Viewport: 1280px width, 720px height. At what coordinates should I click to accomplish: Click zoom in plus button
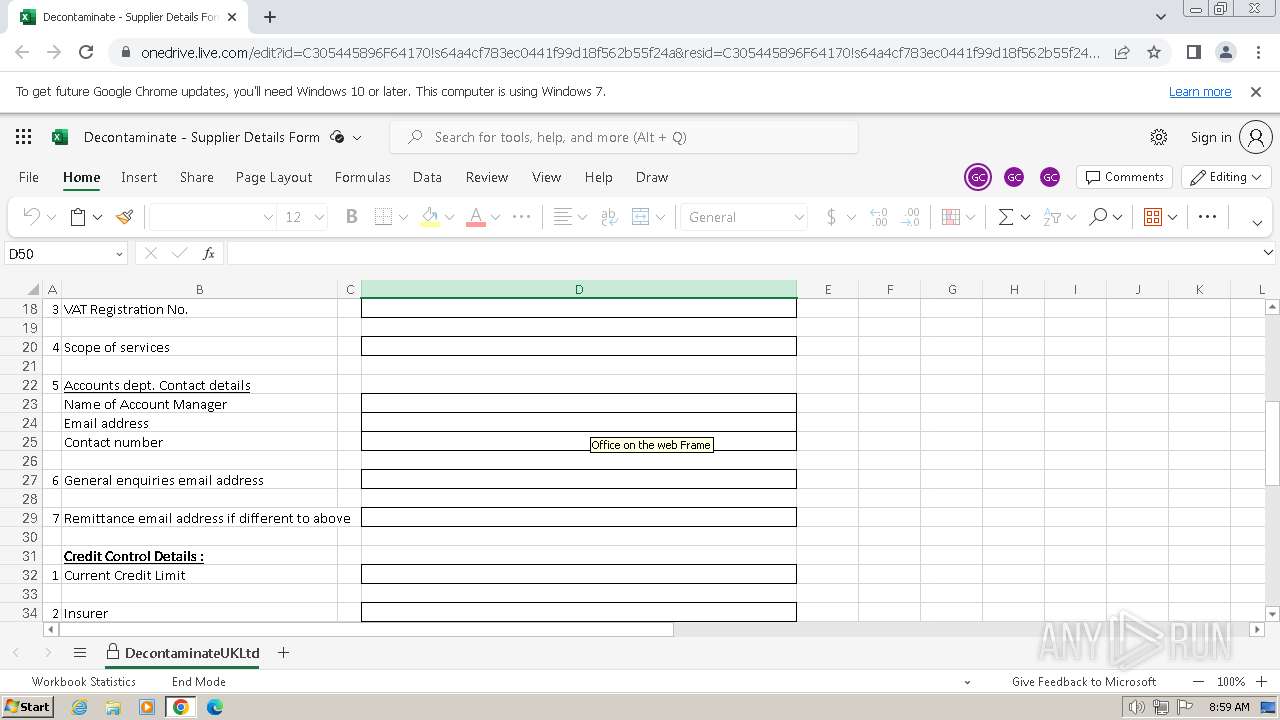click(1261, 682)
